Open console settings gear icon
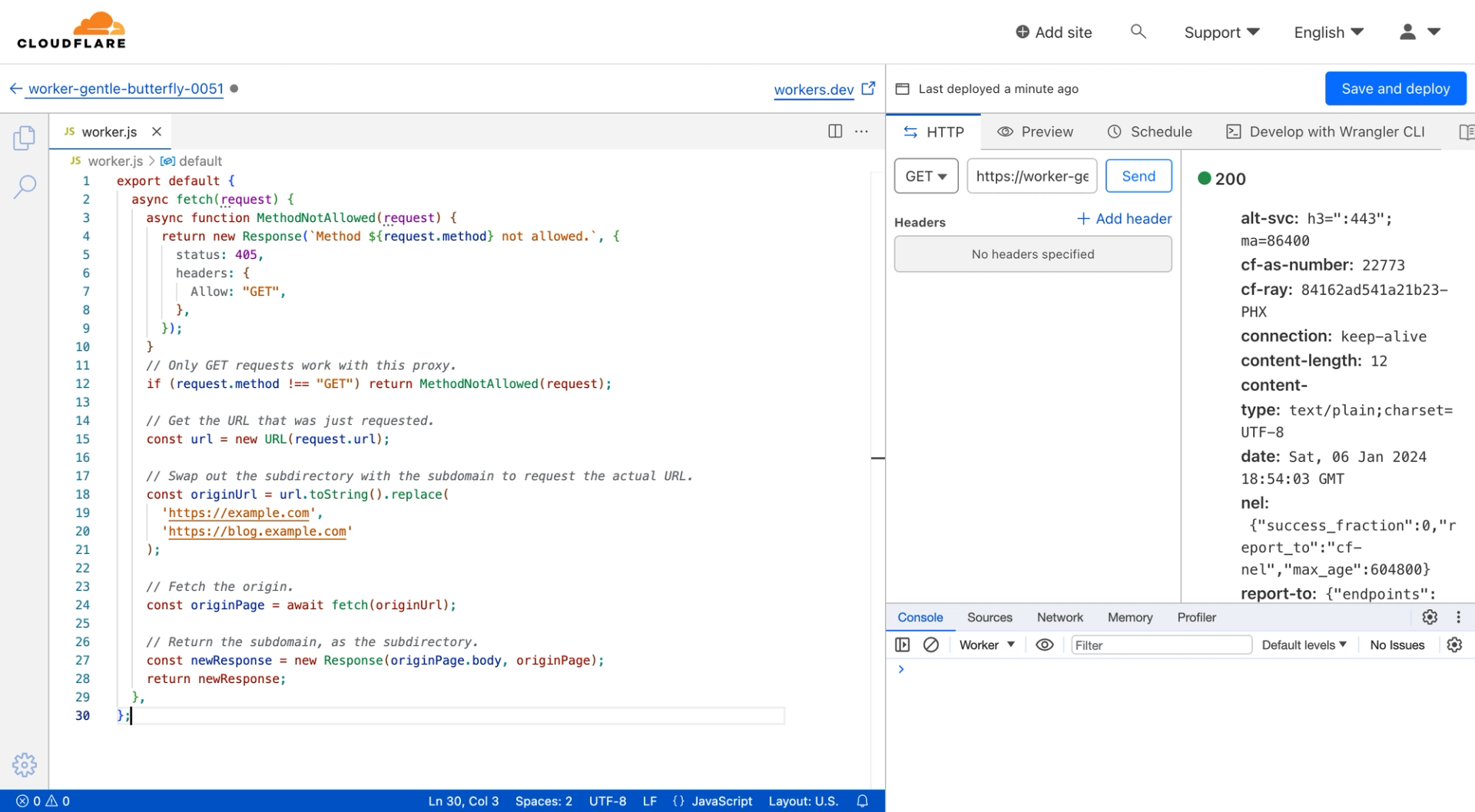The image size is (1475, 812). tap(1454, 645)
